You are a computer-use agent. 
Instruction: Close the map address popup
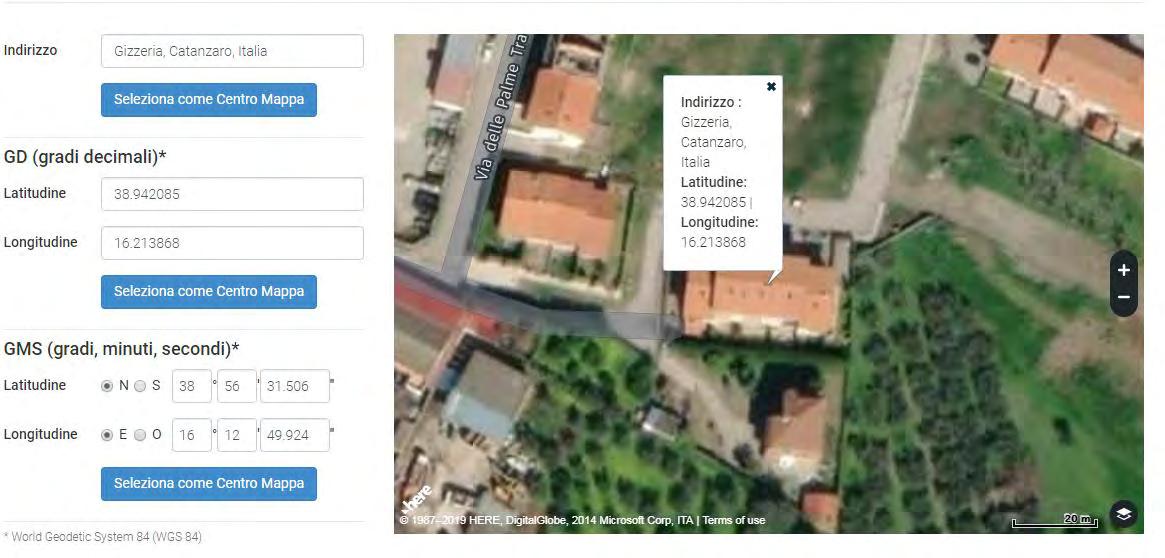pos(771,87)
